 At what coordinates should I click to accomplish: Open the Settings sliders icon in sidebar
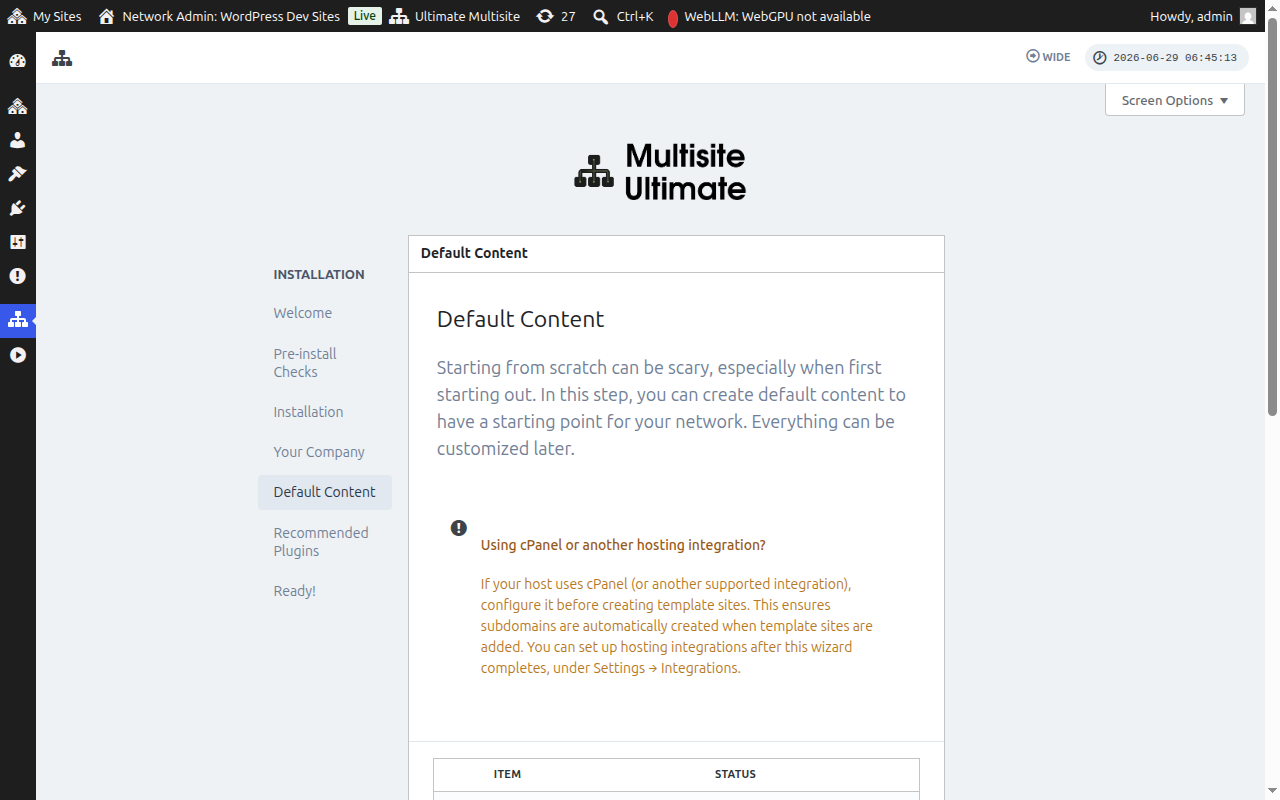click(17, 242)
